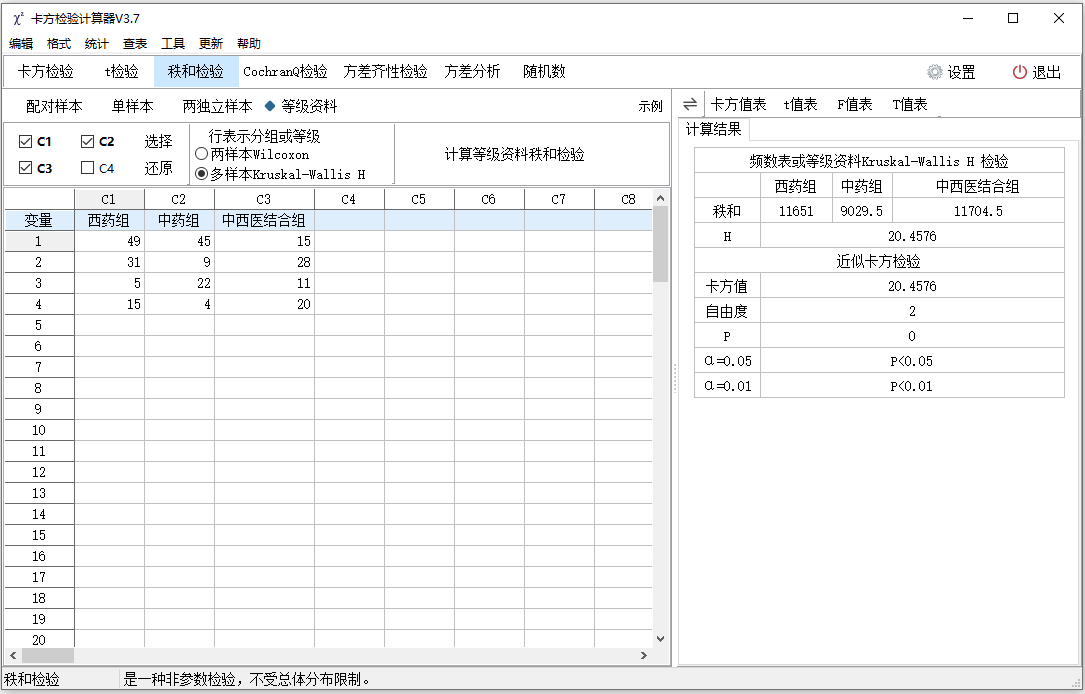Select the 两独立样本 sub-tab
The height and width of the screenshot is (694, 1085).
click(217, 106)
